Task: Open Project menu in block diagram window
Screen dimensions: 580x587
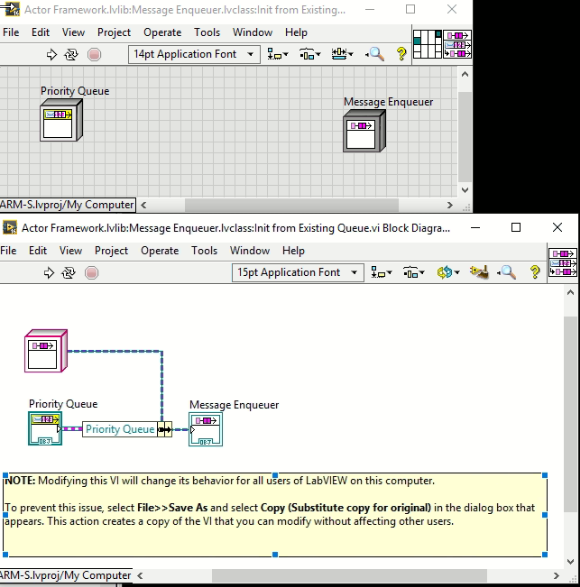Action: 111,250
